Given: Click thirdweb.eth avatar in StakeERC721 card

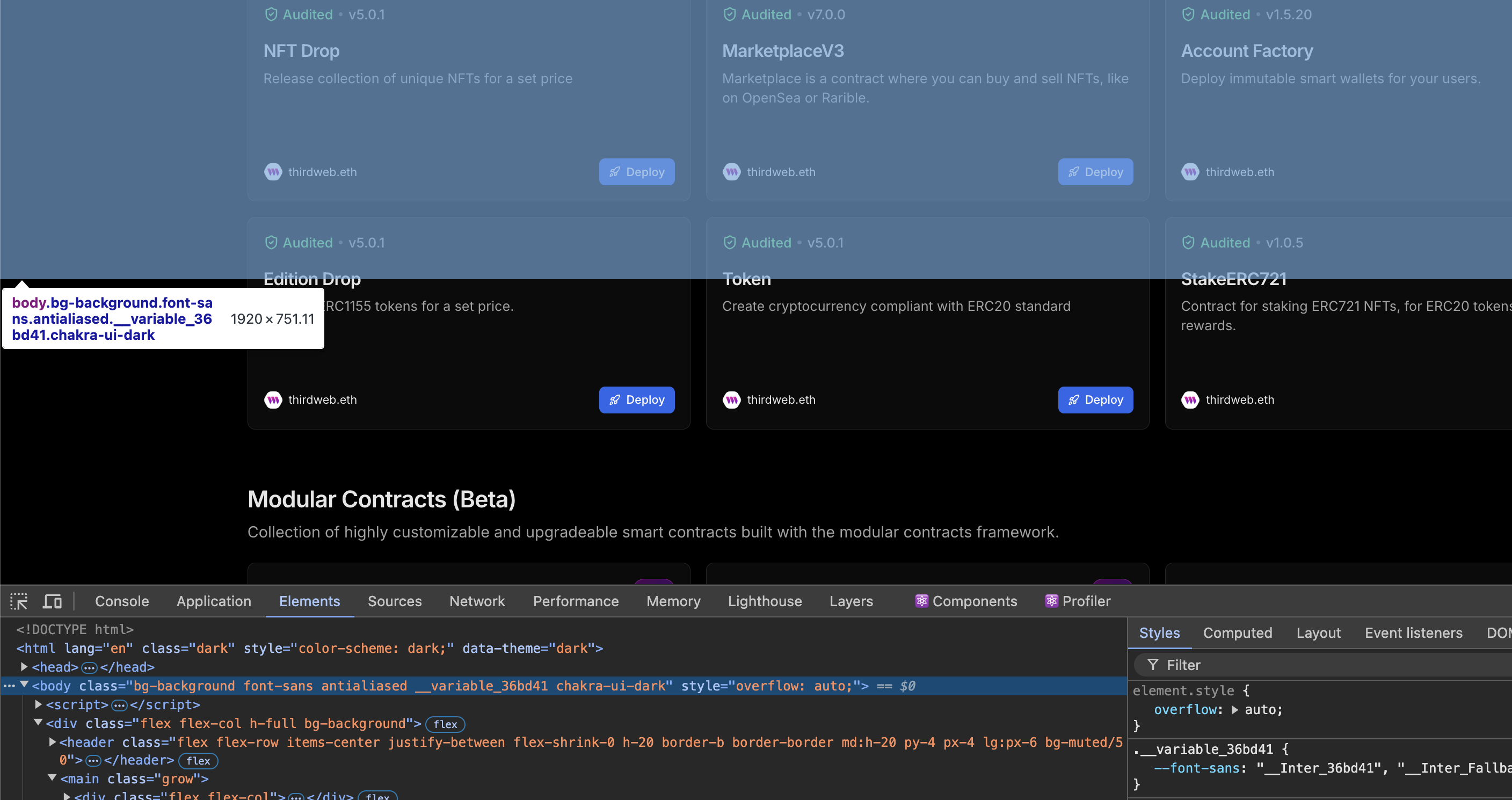Looking at the screenshot, I should 1190,399.
